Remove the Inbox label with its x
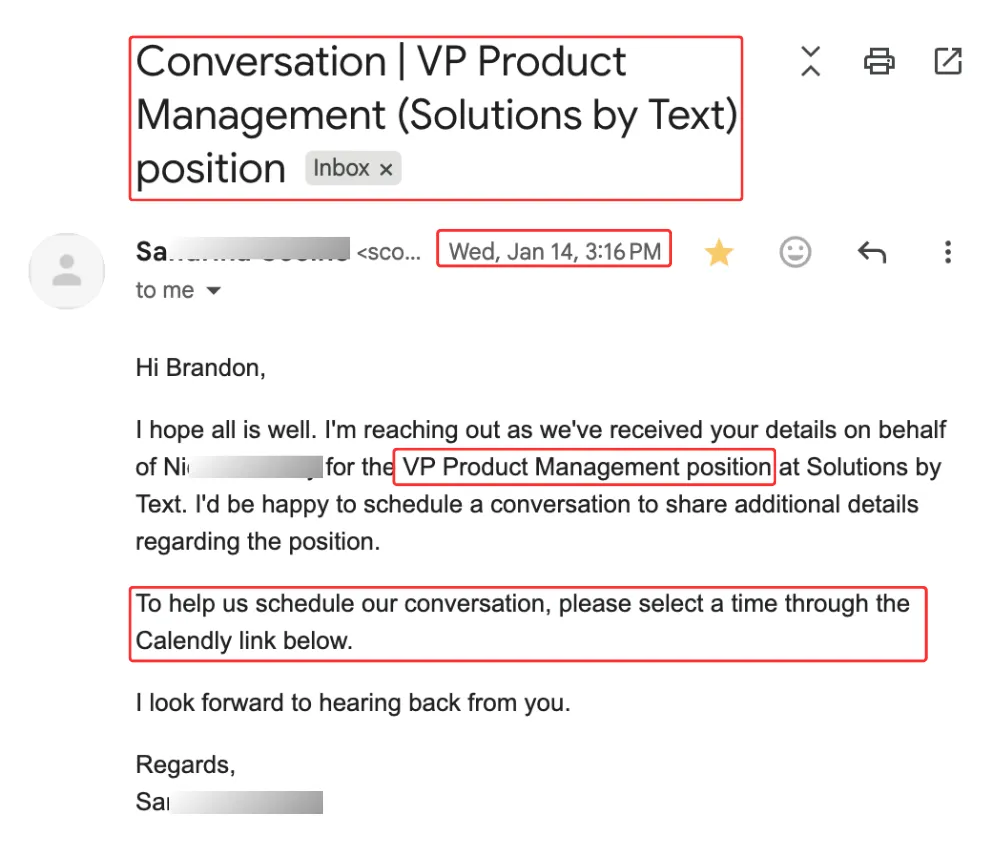Screen dimensions: 992x857 pyautogui.click(x=386, y=169)
